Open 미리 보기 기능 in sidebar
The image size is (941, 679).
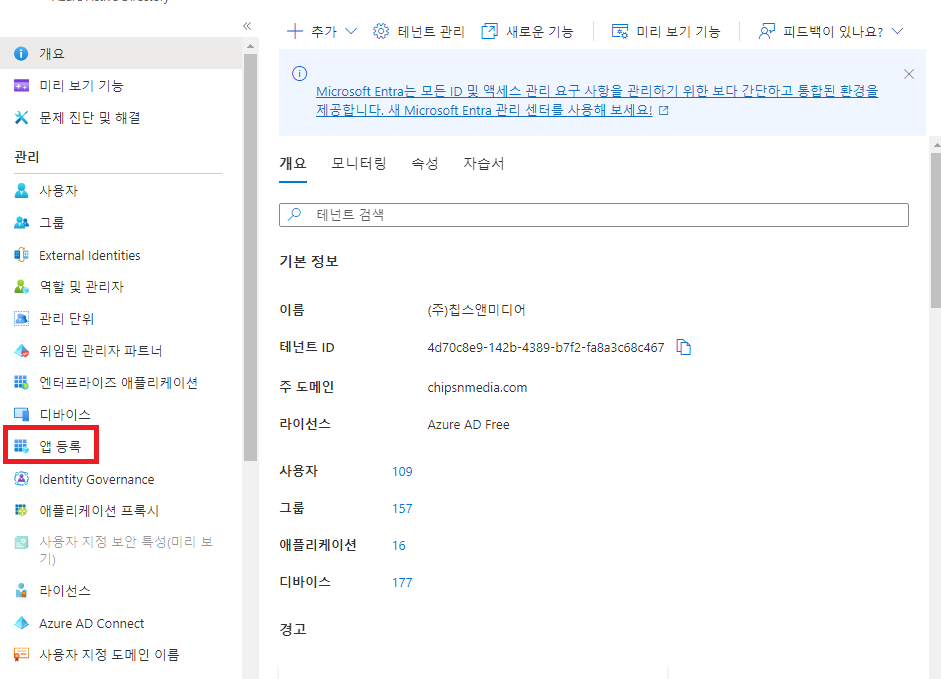tap(80, 86)
